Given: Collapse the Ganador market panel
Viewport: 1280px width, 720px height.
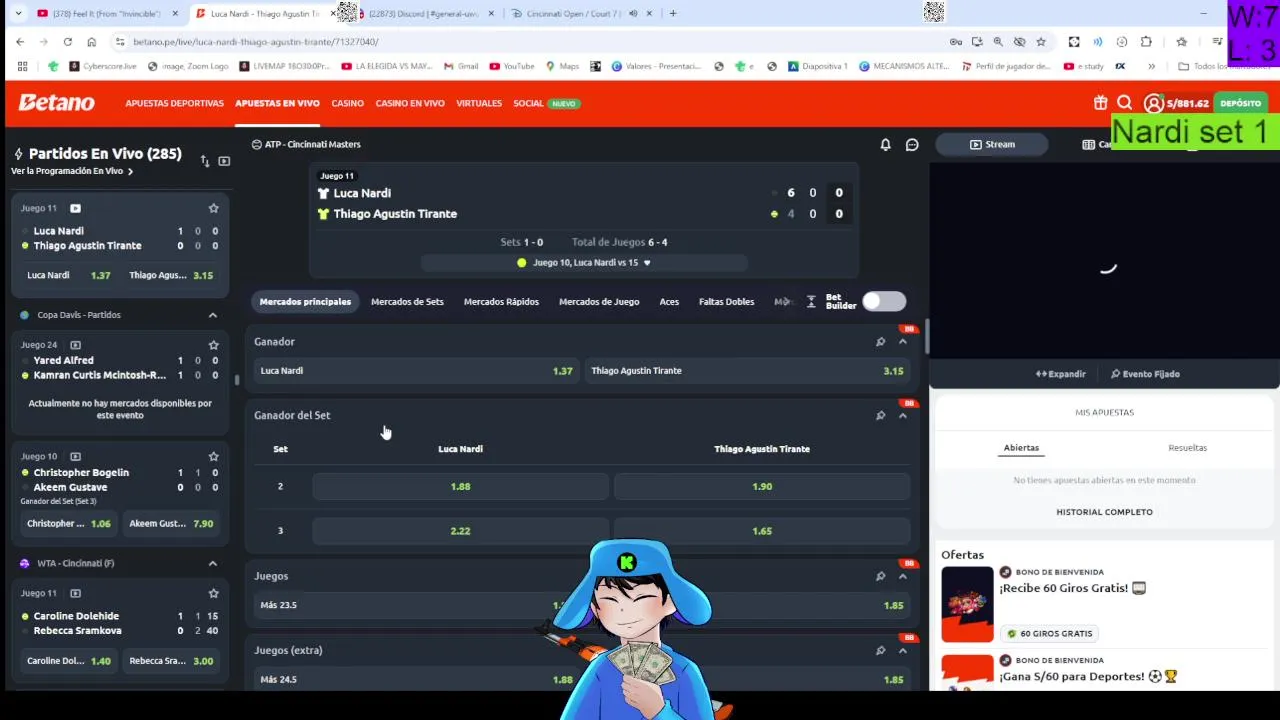Looking at the screenshot, I should coord(902,342).
